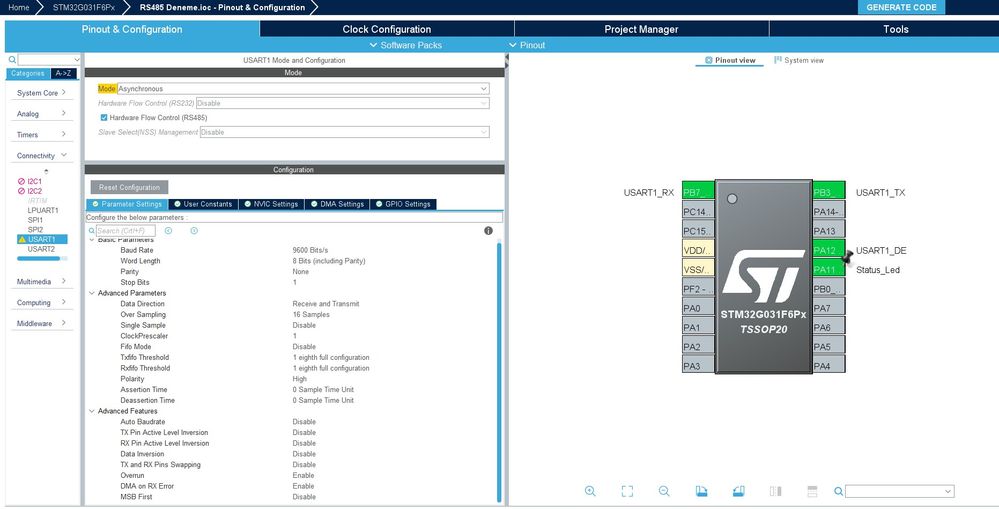Switch to Clock Configuration tab
Image resolution: width=999 pixels, height=509 pixels.
click(x=387, y=29)
